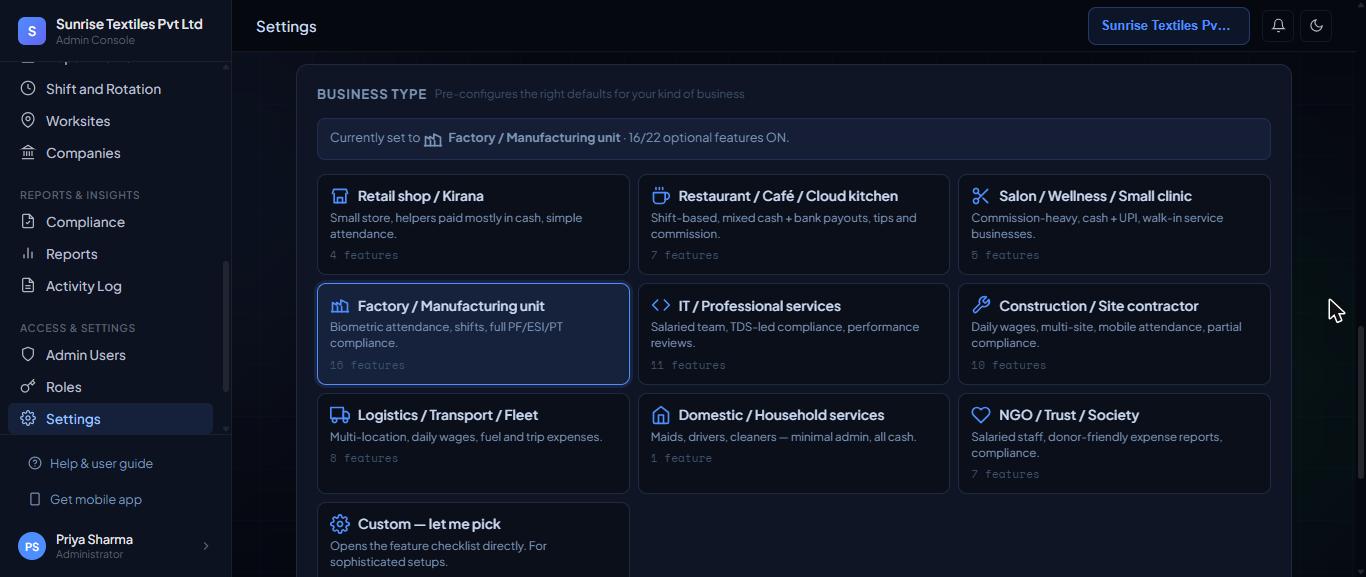Choose Custom — let me pick card

point(473,540)
